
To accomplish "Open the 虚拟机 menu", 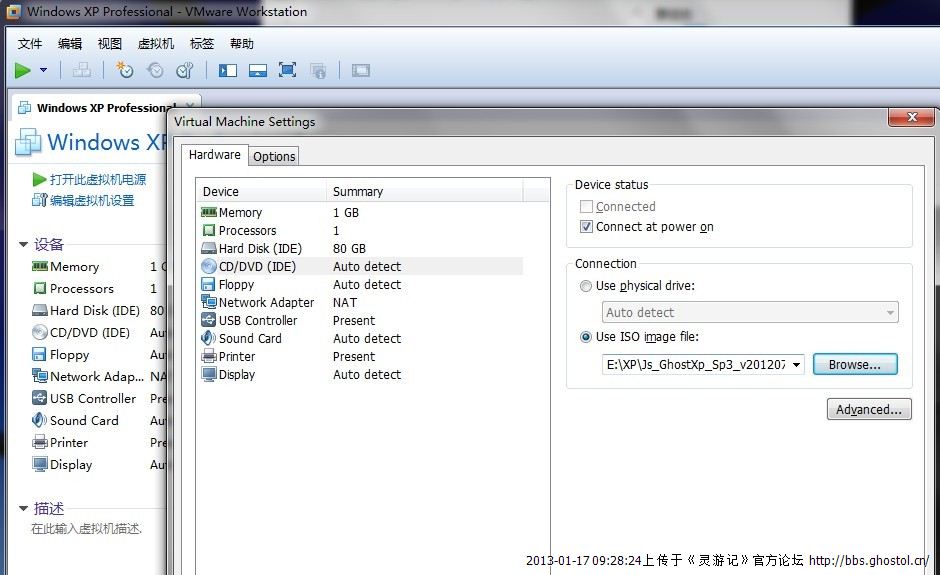I will click(155, 44).
